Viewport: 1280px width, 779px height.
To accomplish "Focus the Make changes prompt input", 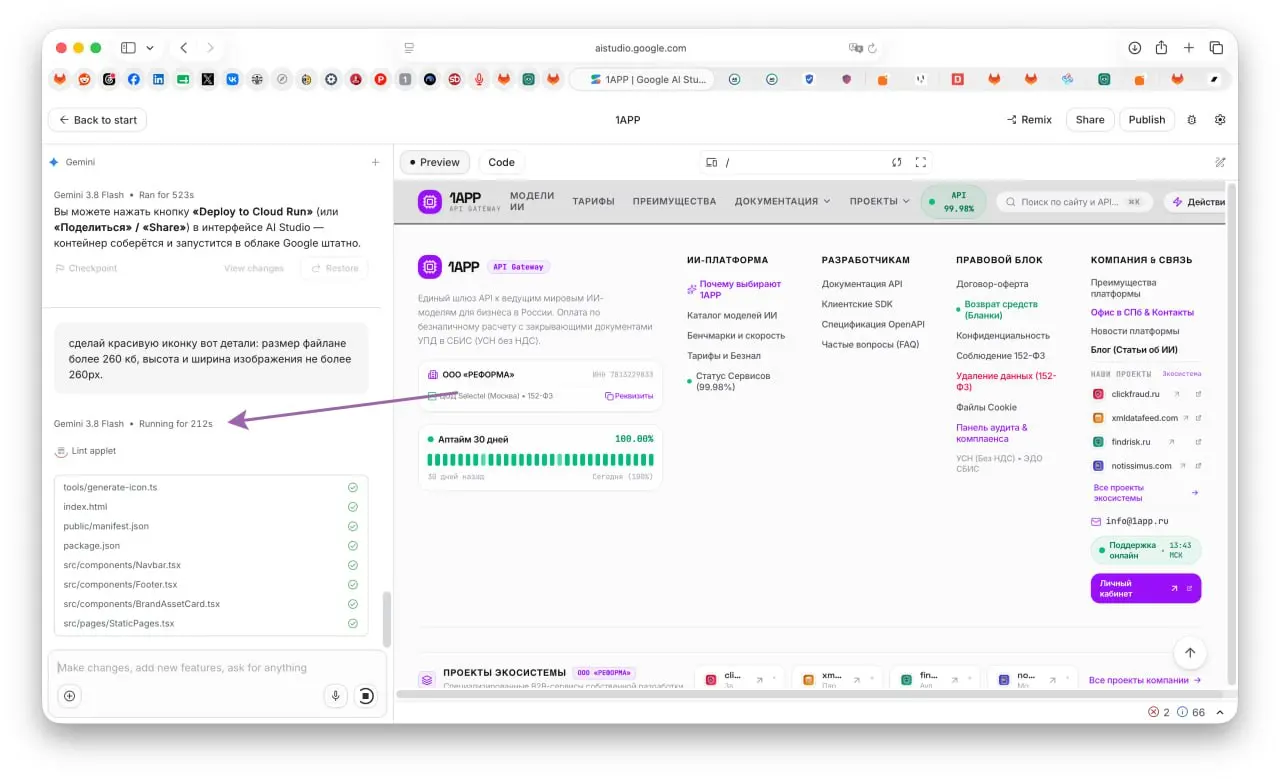I will coord(216,668).
